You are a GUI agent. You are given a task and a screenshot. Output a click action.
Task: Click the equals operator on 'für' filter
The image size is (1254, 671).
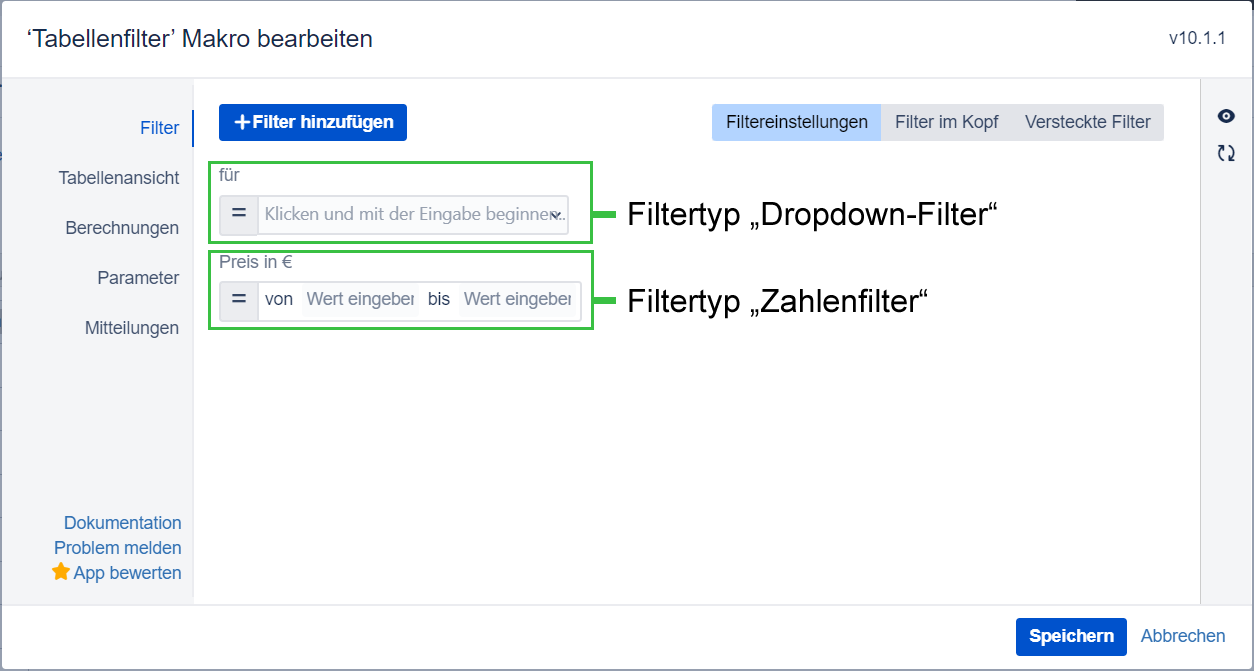pos(239,215)
